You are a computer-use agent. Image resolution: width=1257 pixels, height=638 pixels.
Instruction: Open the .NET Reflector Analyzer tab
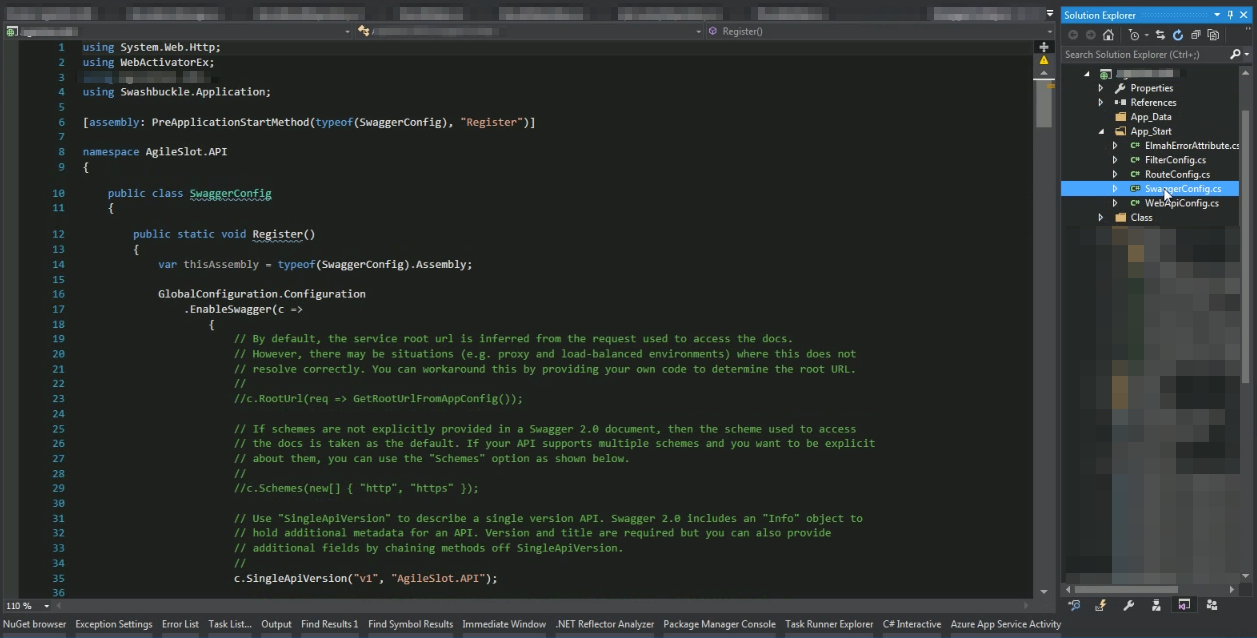605,624
